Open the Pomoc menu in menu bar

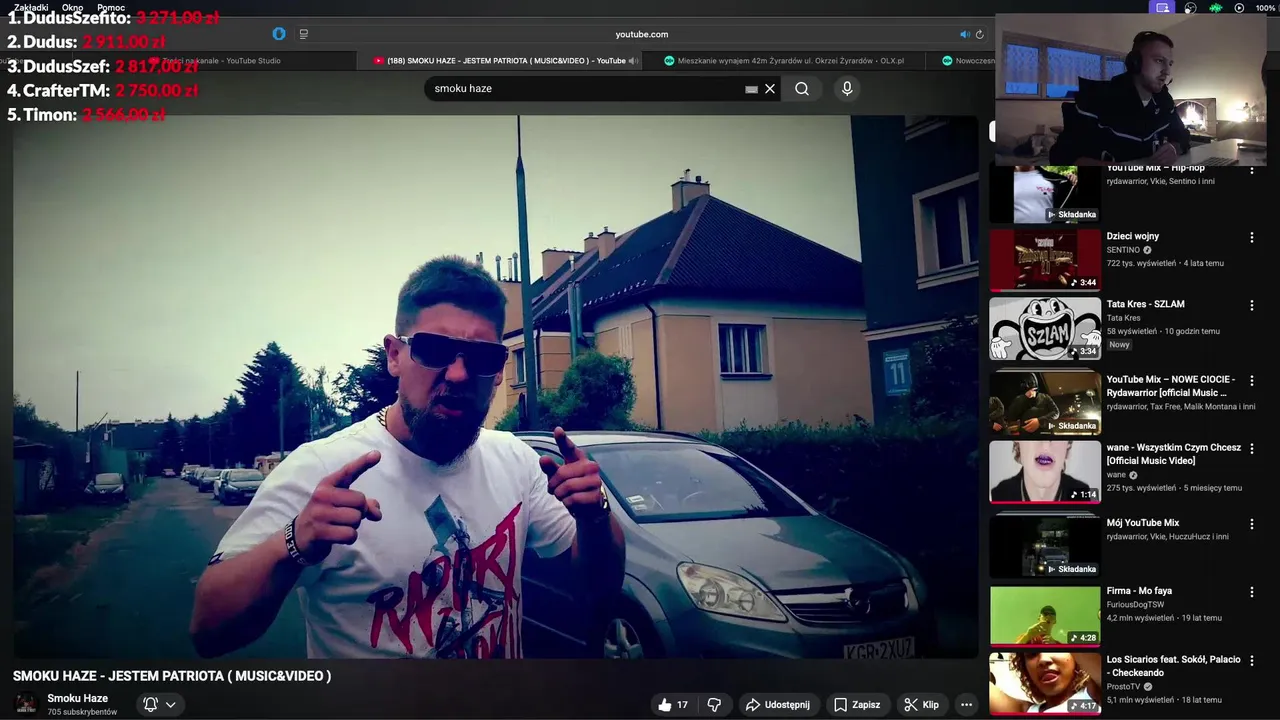pos(111,7)
